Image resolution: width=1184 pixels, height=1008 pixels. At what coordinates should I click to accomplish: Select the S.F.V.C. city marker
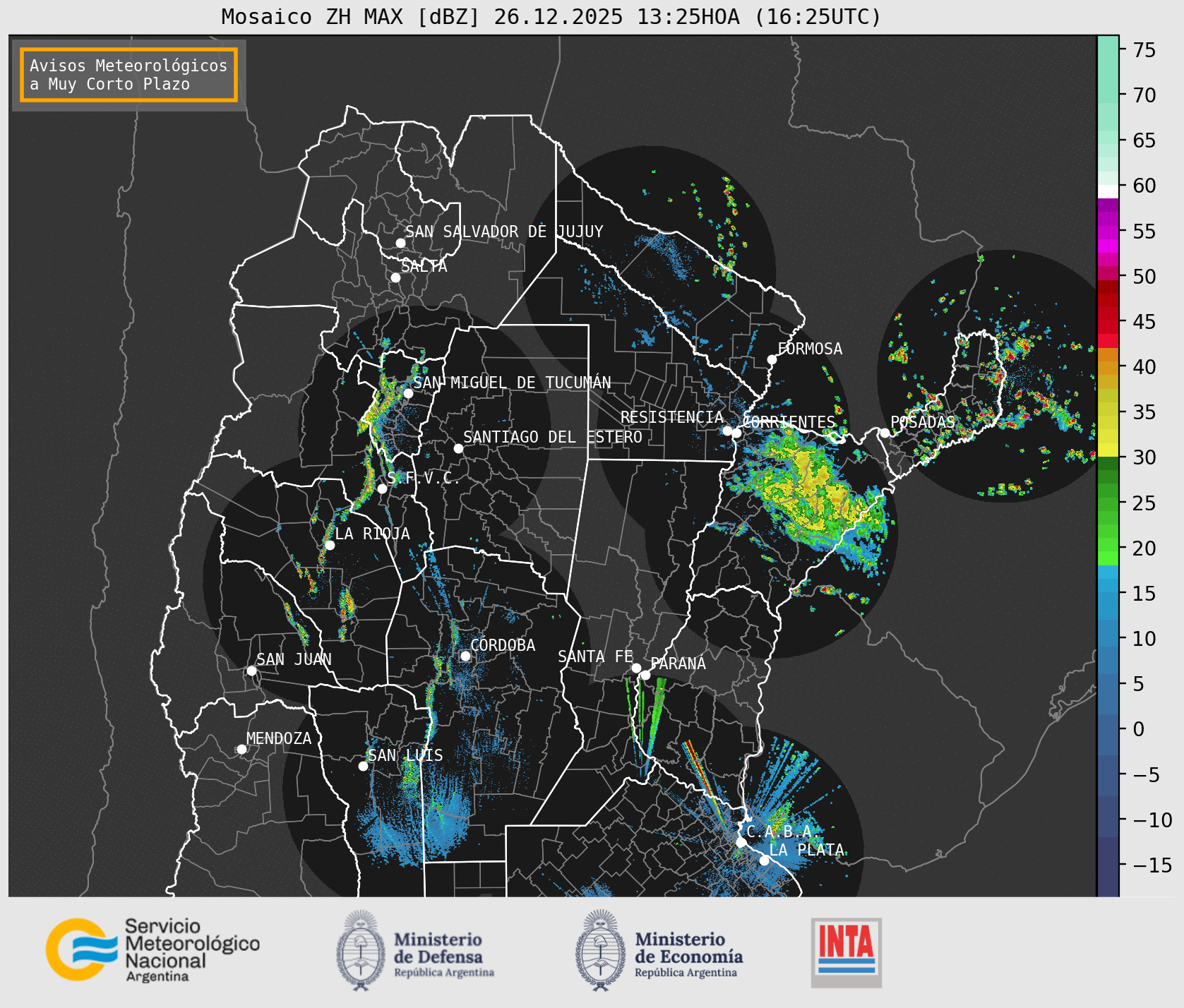[382, 488]
